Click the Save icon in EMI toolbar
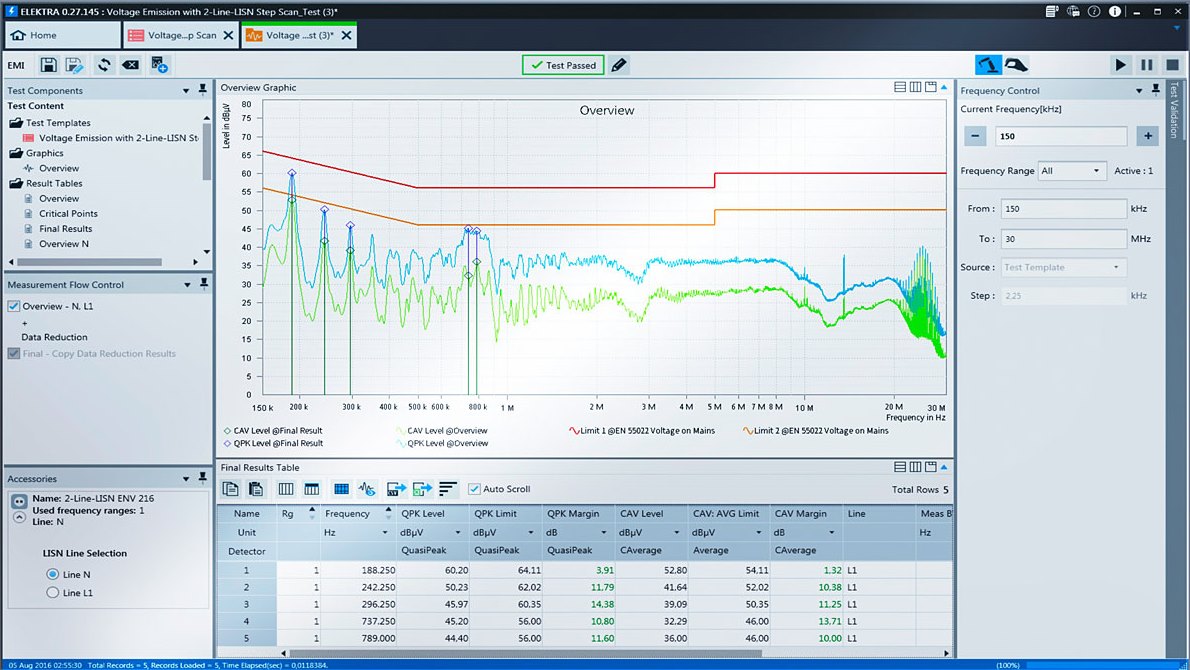The width and height of the screenshot is (1190, 670). coord(48,65)
